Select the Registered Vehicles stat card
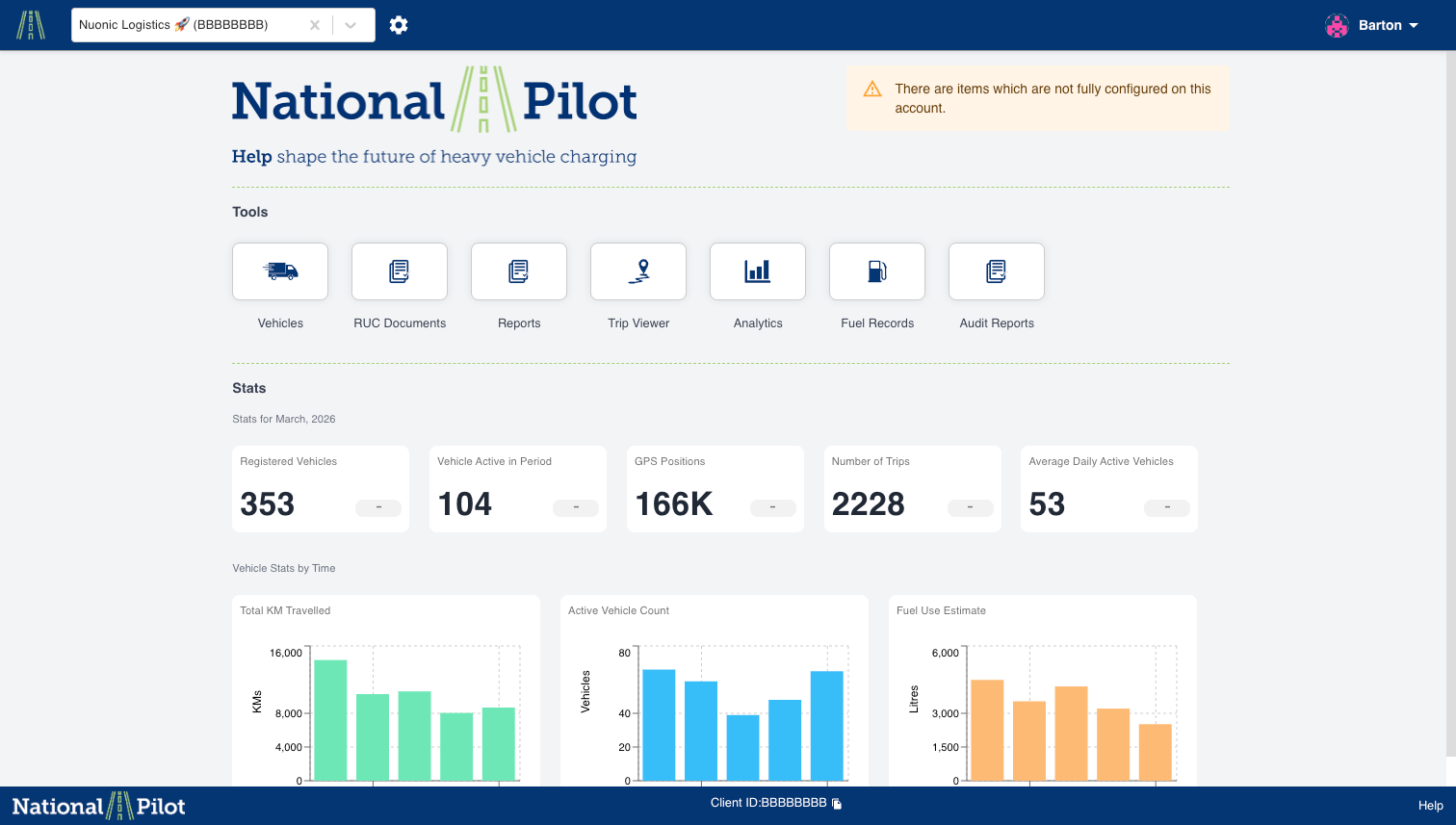This screenshot has width=1456, height=825. tap(321, 488)
